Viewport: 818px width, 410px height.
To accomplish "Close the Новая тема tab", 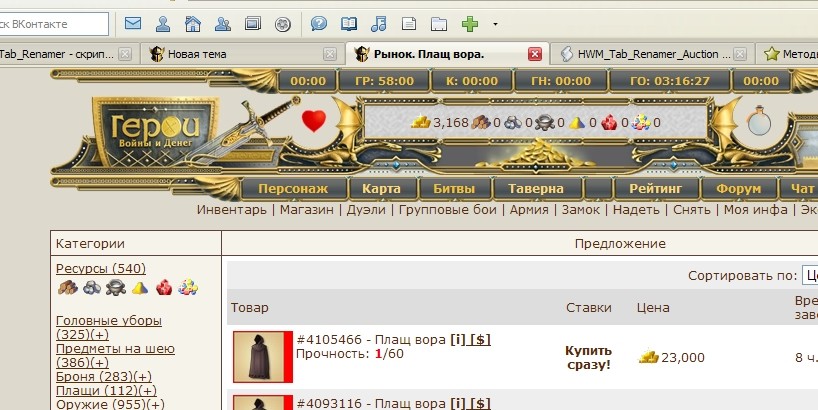I will pyautogui.click(x=330, y=54).
